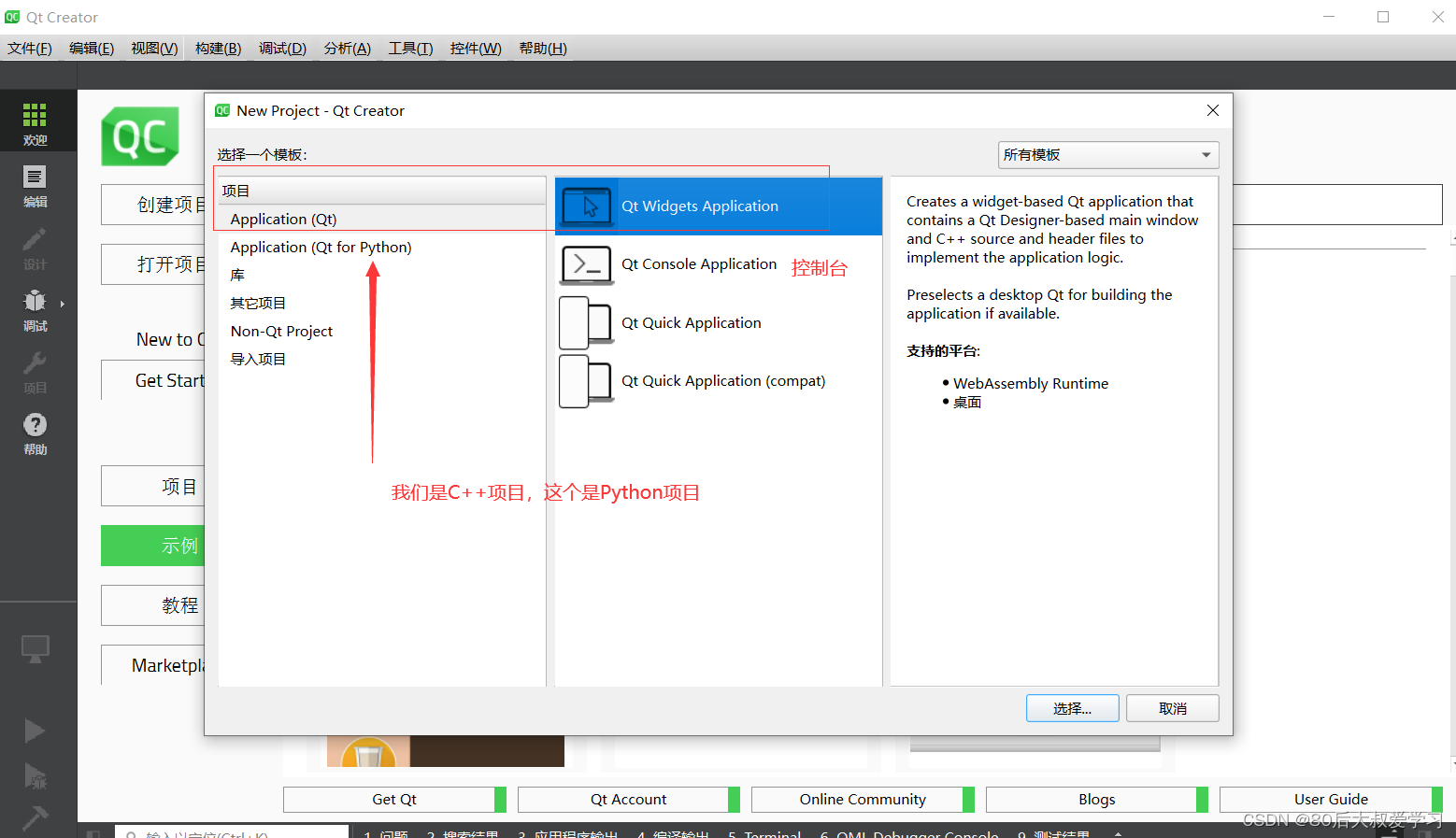Open the 工具(T) menu
Screen dimensions: 1456x838
click(410, 49)
